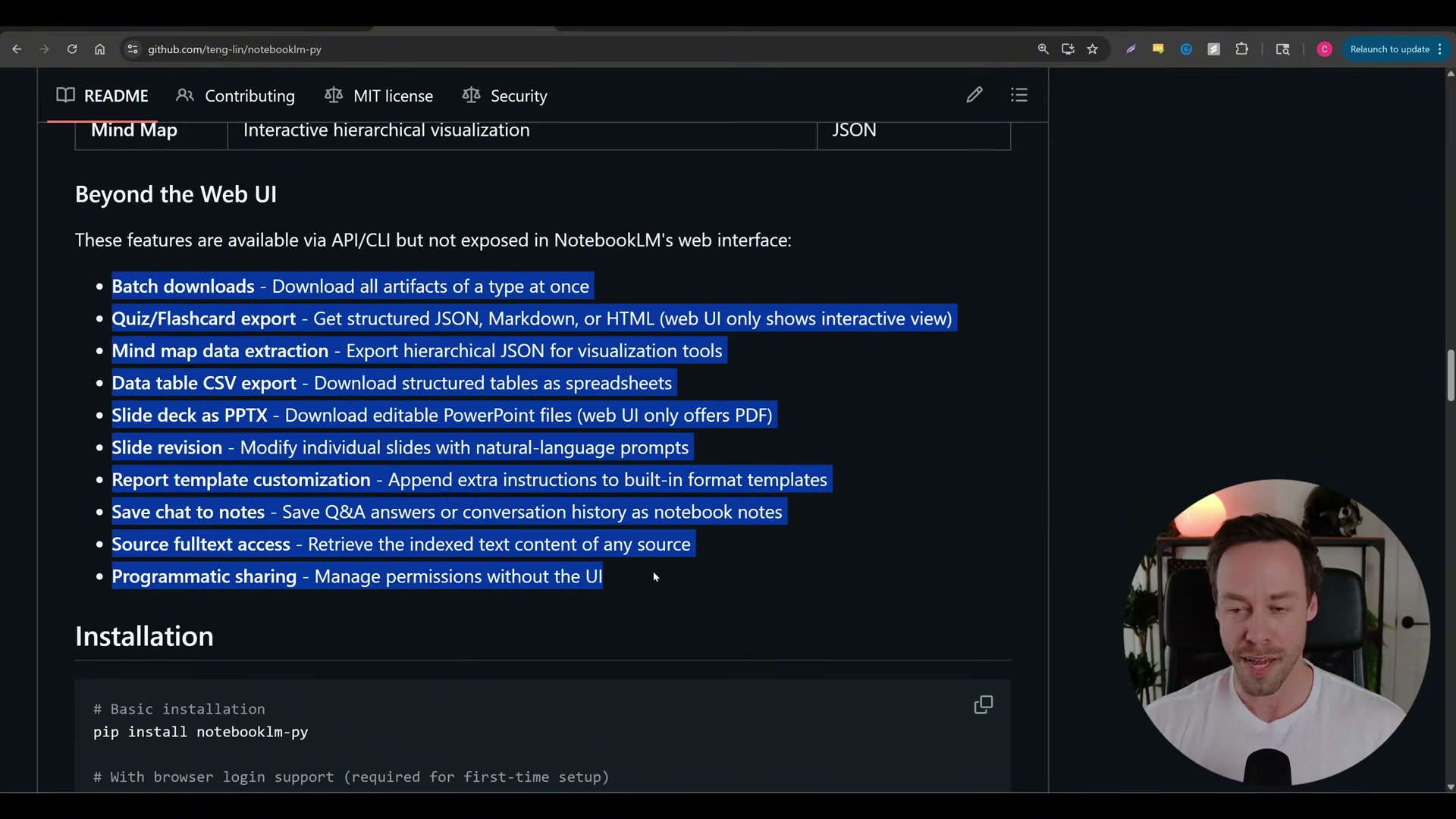Open the blue circular C extension
The image size is (1456, 819).
click(x=1186, y=49)
